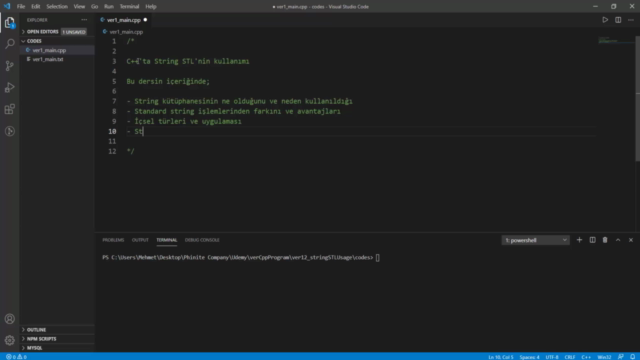Open the editor More Actions ellipsis

pos(631,20)
